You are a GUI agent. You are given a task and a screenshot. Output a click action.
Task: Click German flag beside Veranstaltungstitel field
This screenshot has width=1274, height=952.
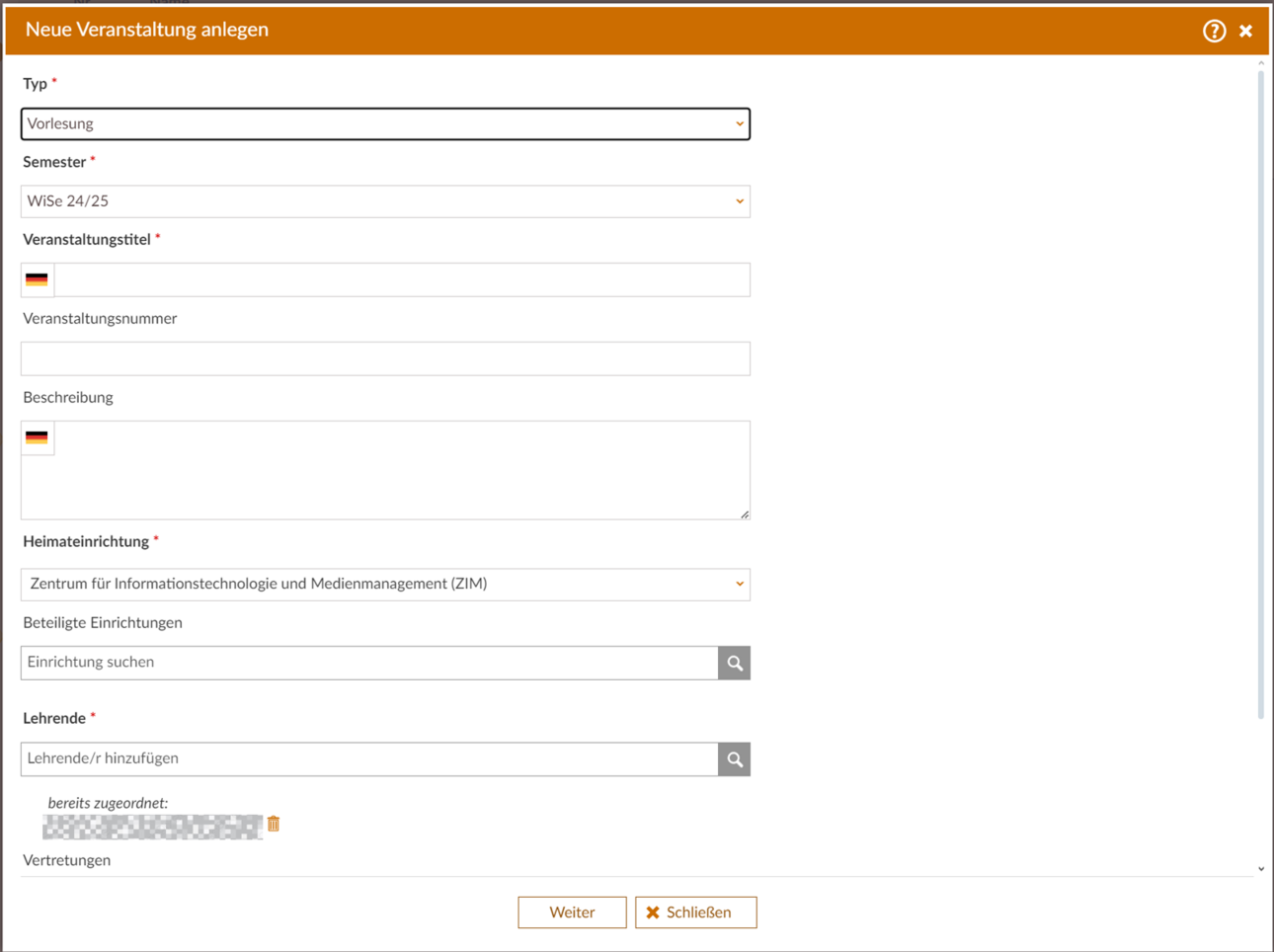coord(37,279)
